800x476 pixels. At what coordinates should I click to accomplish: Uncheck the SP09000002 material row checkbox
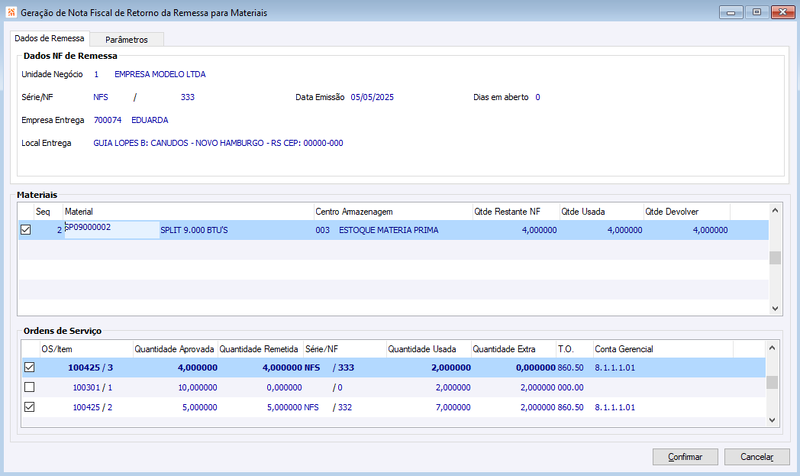(26, 230)
